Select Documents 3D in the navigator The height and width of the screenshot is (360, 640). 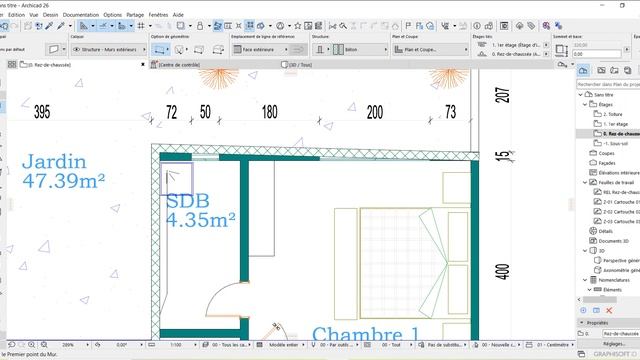(x=613, y=241)
